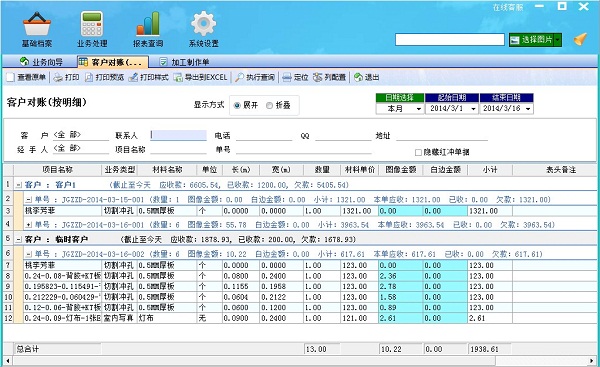This screenshot has height=367, width=600.
Task: Select the 展开 radio button
Action: [237, 105]
